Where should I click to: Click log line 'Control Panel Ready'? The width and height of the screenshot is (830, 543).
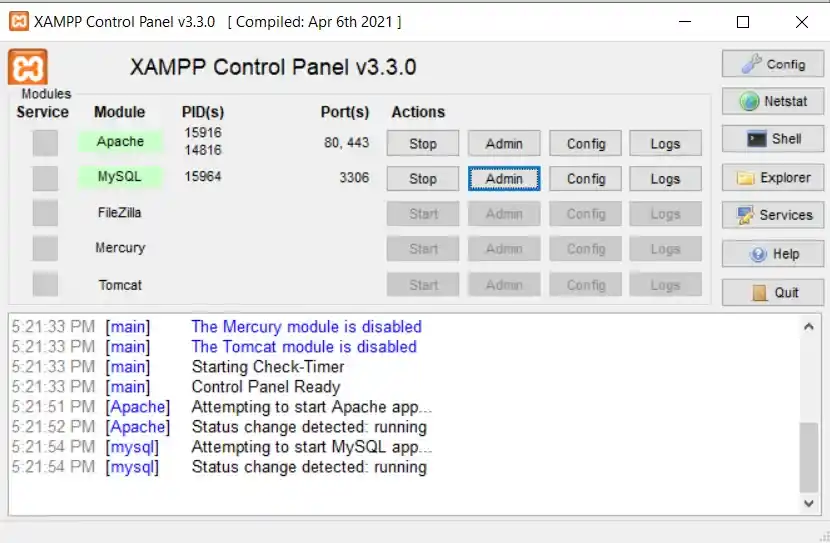[266, 387]
